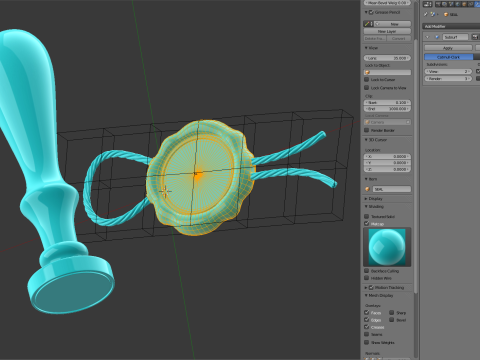Click the New Layer button
Image resolution: width=480 pixels, height=360 pixels.
[x=387, y=31]
